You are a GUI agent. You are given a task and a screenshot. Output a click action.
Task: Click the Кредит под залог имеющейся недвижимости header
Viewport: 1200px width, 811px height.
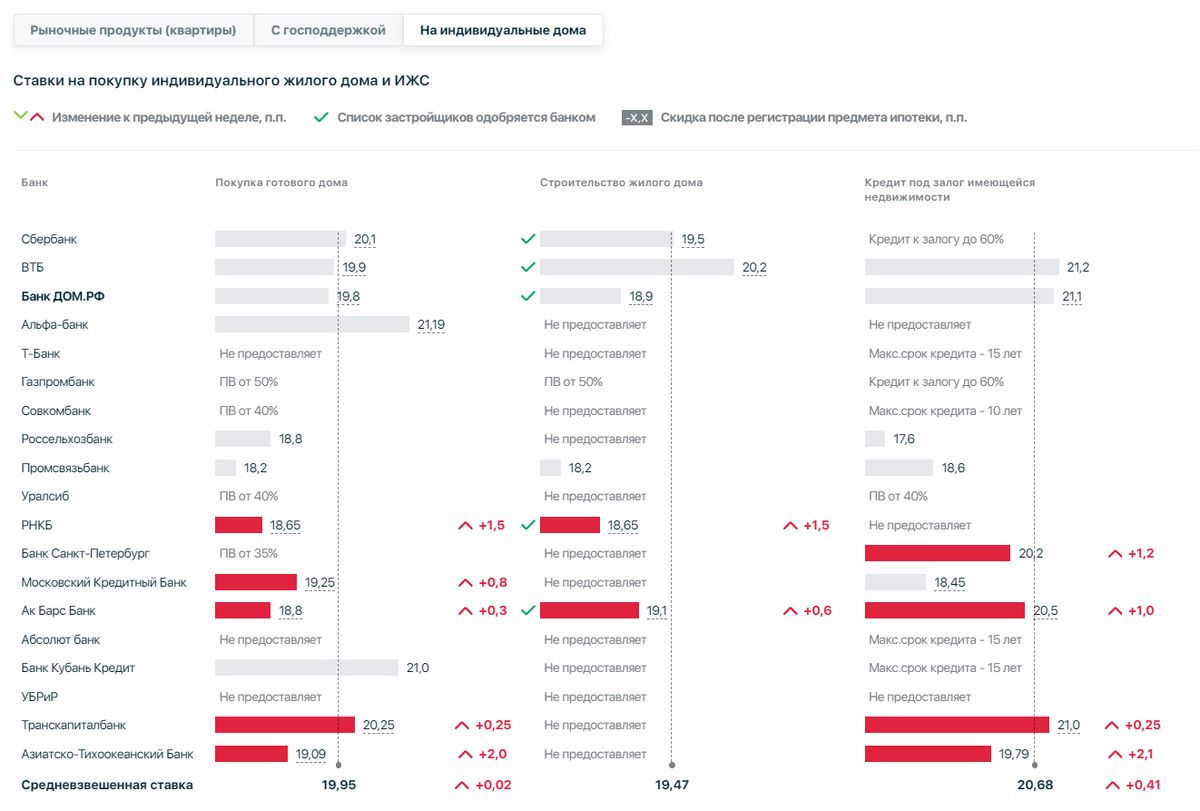[x=950, y=190]
